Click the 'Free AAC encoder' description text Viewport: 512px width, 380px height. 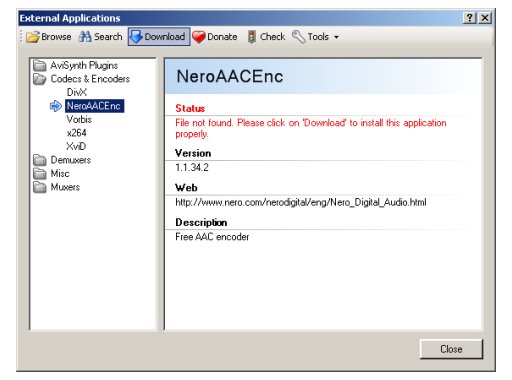click(x=212, y=237)
